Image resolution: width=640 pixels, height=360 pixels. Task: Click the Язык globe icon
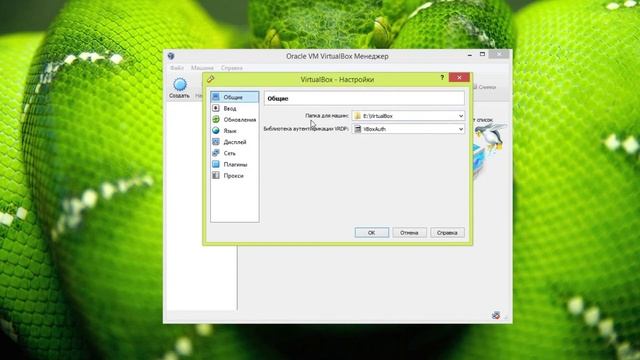coord(216,131)
